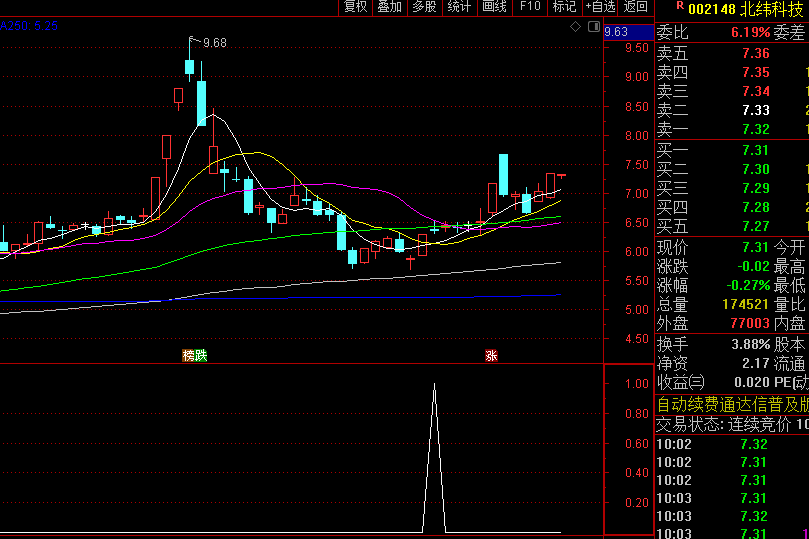The image size is (809, 539).
Task: Open the 统计 statistics tool
Action: click(x=459, y=7)
